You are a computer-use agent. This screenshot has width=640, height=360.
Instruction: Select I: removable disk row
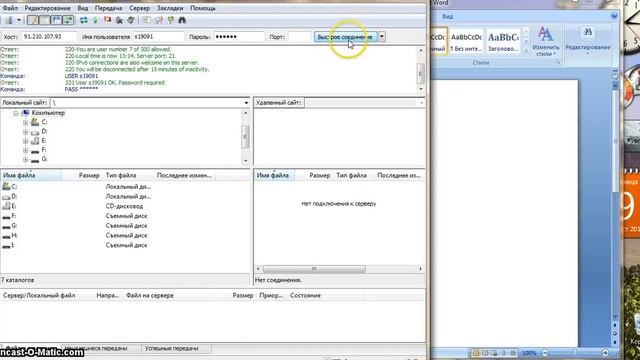coord(125,245)
